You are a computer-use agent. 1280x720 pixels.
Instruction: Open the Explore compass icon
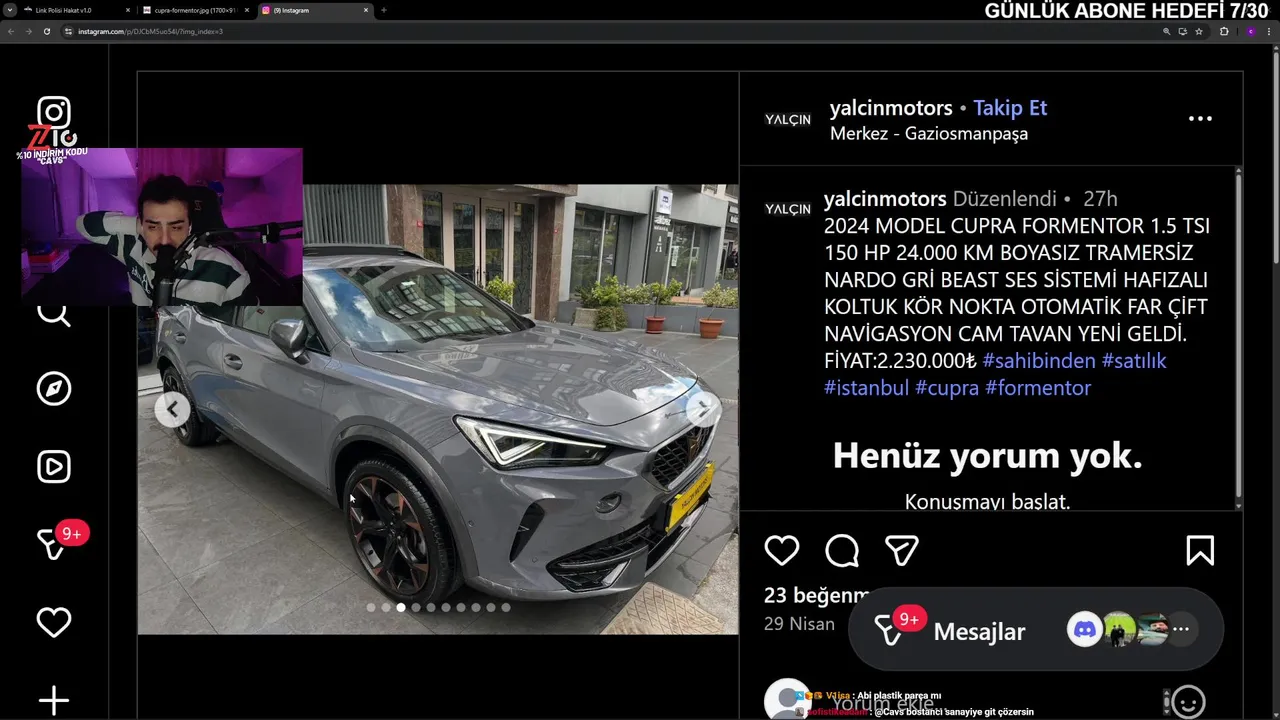pos(54,389)
